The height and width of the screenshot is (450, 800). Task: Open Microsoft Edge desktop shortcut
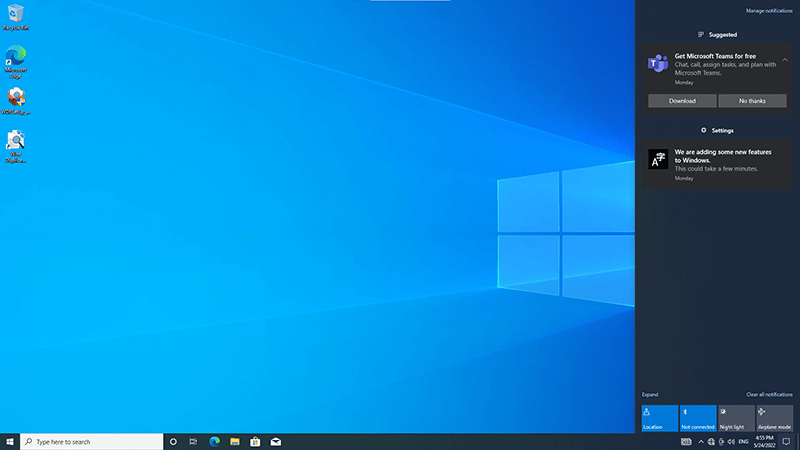15,62
